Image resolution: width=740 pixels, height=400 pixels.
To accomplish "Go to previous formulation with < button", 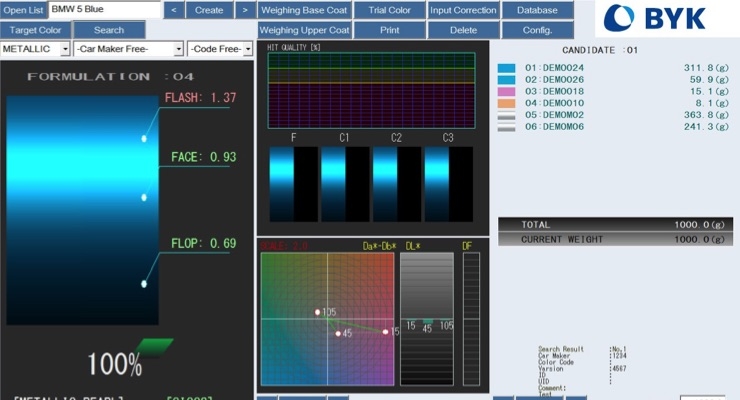I will (174, 10).
